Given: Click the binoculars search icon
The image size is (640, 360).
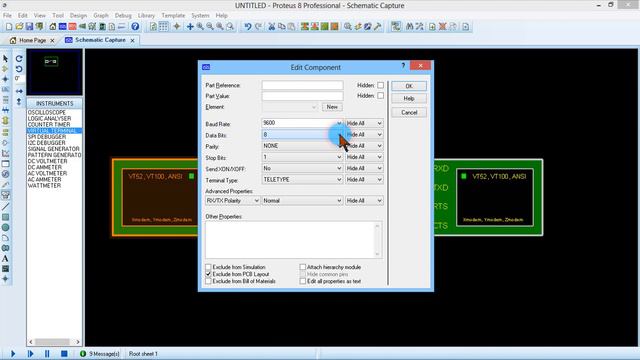Looking at the screenshot, I should coord(410,27).
